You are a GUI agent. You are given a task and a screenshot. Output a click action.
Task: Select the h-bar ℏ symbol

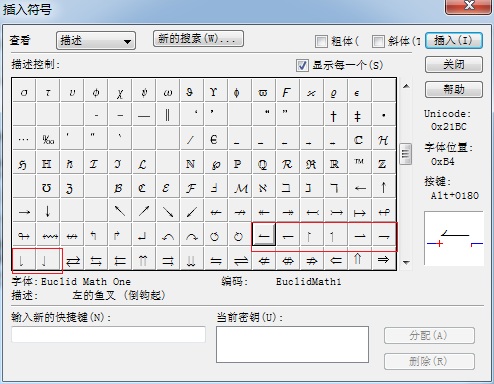(72, 163)
